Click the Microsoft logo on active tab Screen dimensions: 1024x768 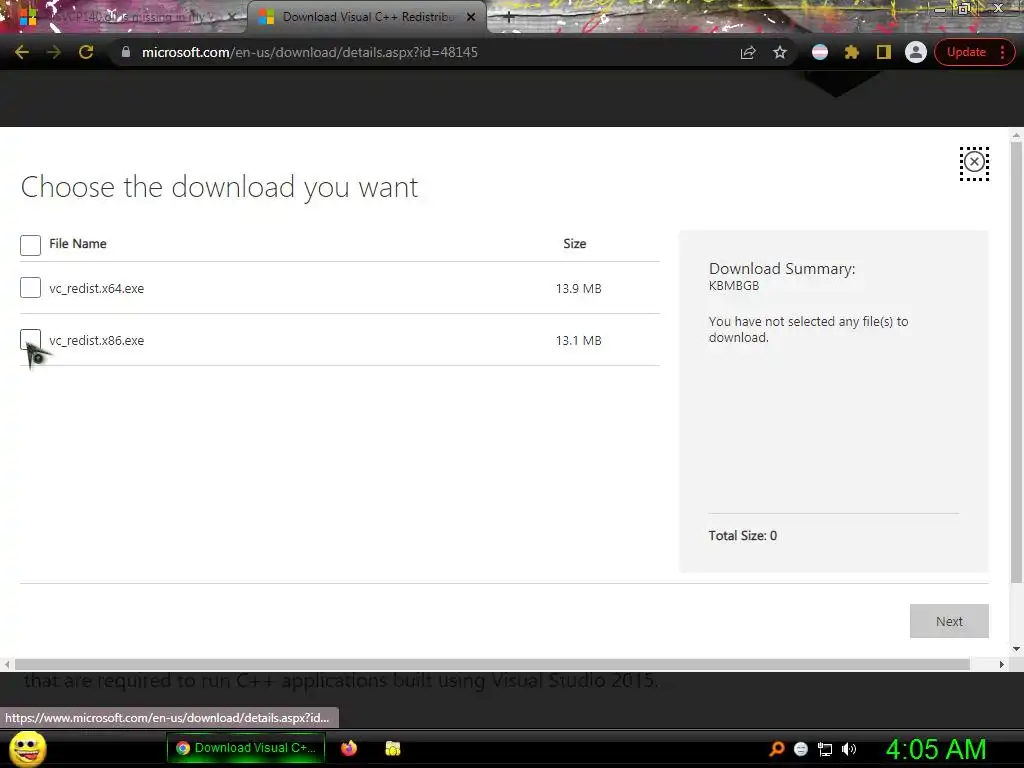click(x=266, y=17)
